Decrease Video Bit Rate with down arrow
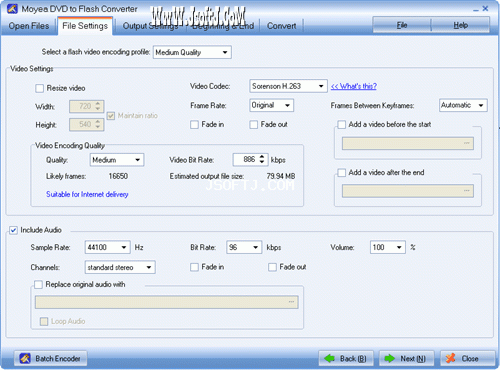 click(262, 162)
